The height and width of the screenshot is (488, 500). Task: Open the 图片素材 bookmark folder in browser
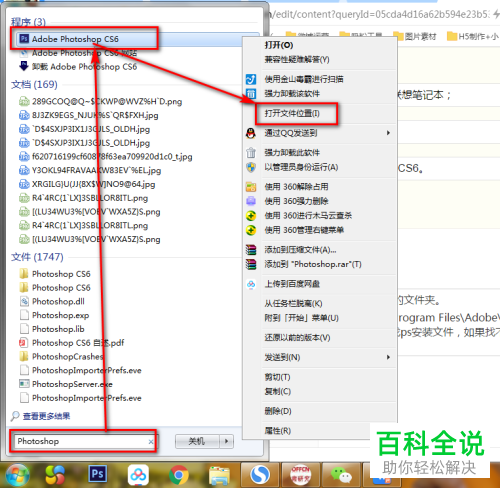coord(415,36)
